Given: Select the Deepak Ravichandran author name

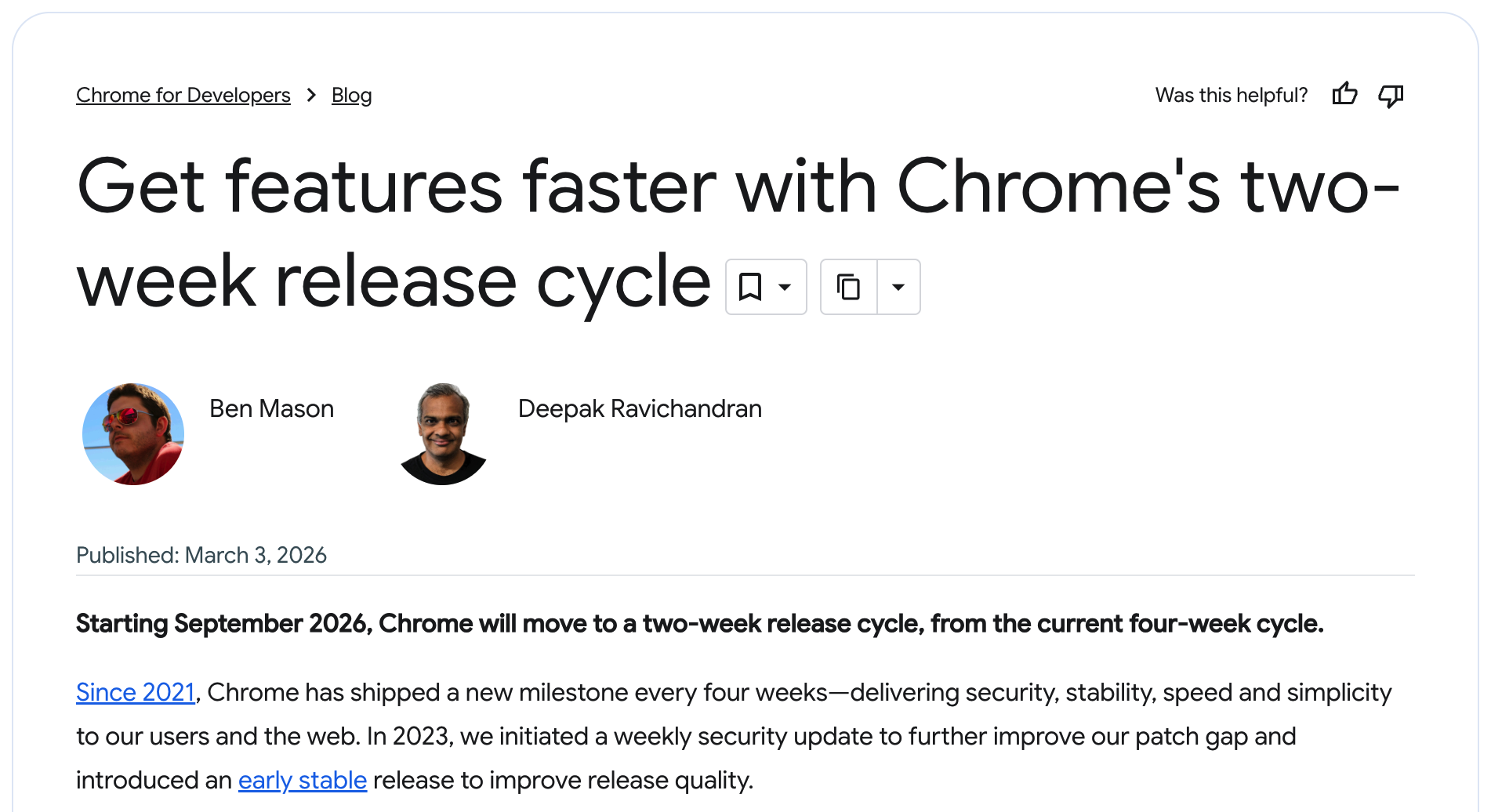Looking at the screenshot, I should (x=640, y=408).
